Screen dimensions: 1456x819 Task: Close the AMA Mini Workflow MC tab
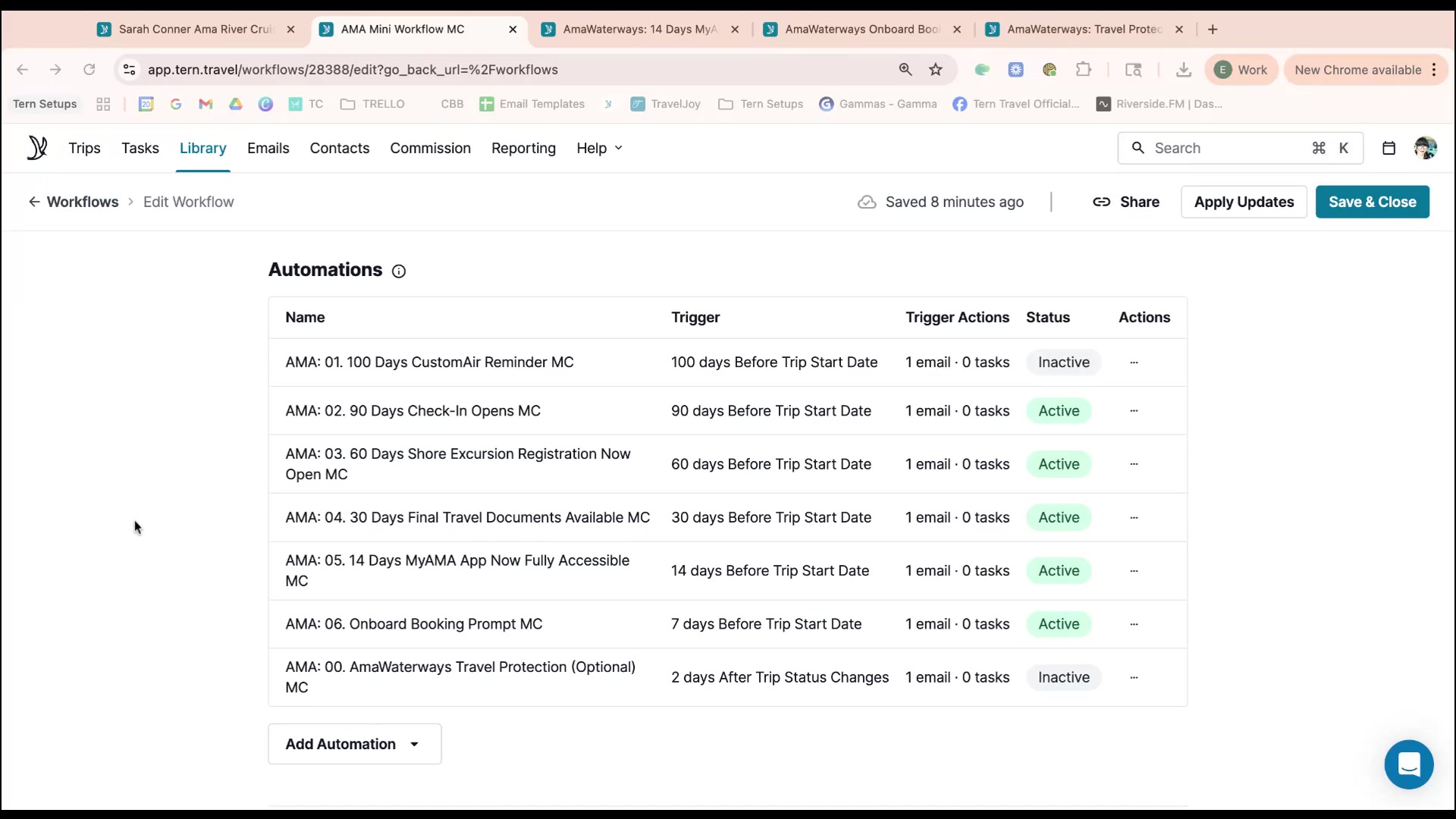click(x=513, y=30)
